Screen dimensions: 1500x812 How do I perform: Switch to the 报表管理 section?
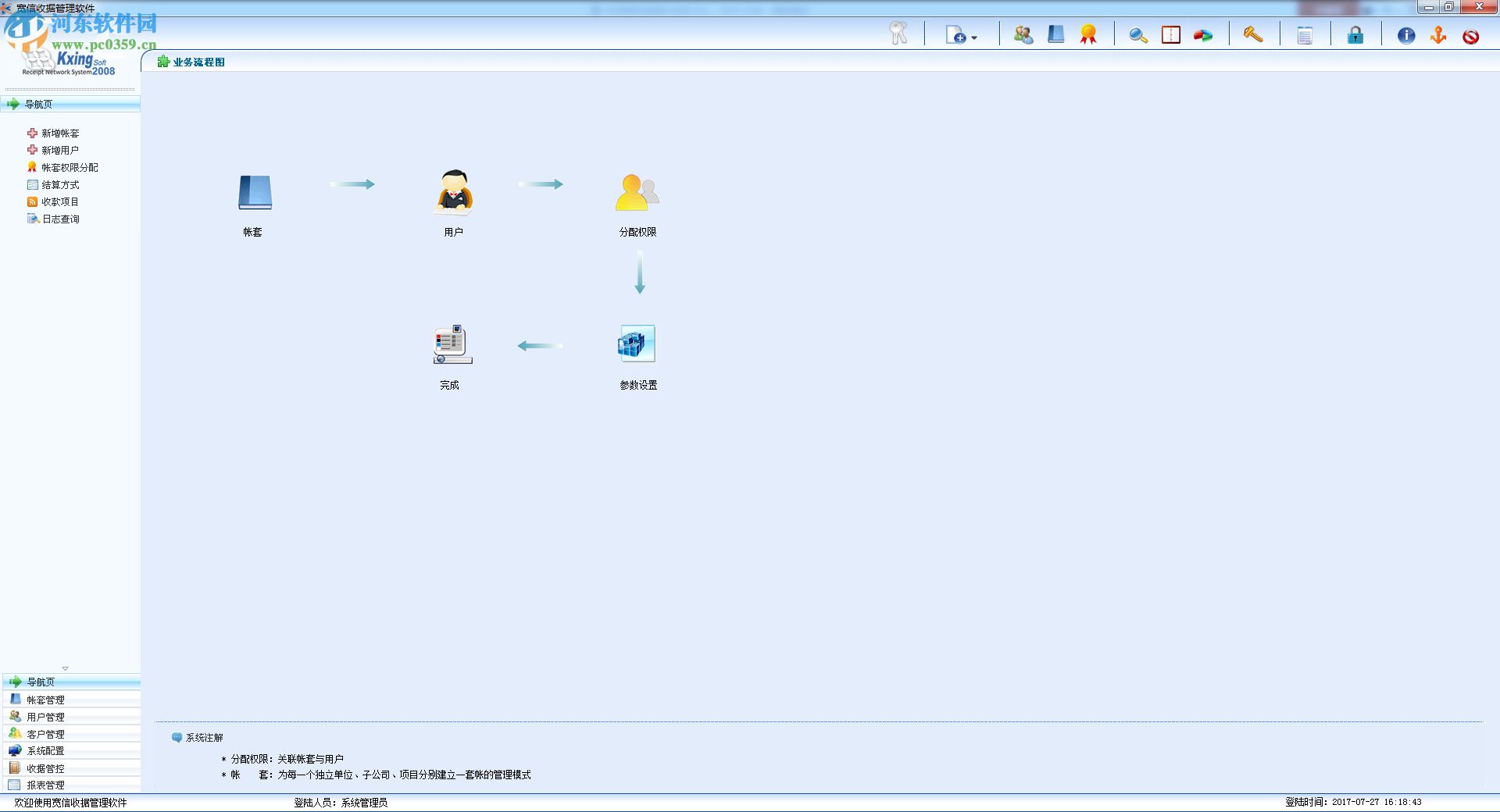coord(70,785)
